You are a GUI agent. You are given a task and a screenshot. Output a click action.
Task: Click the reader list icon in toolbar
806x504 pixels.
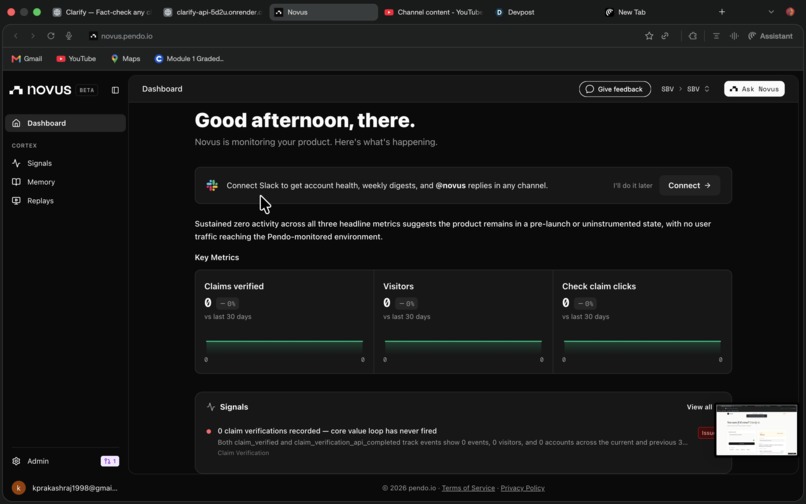coord(716,36)
